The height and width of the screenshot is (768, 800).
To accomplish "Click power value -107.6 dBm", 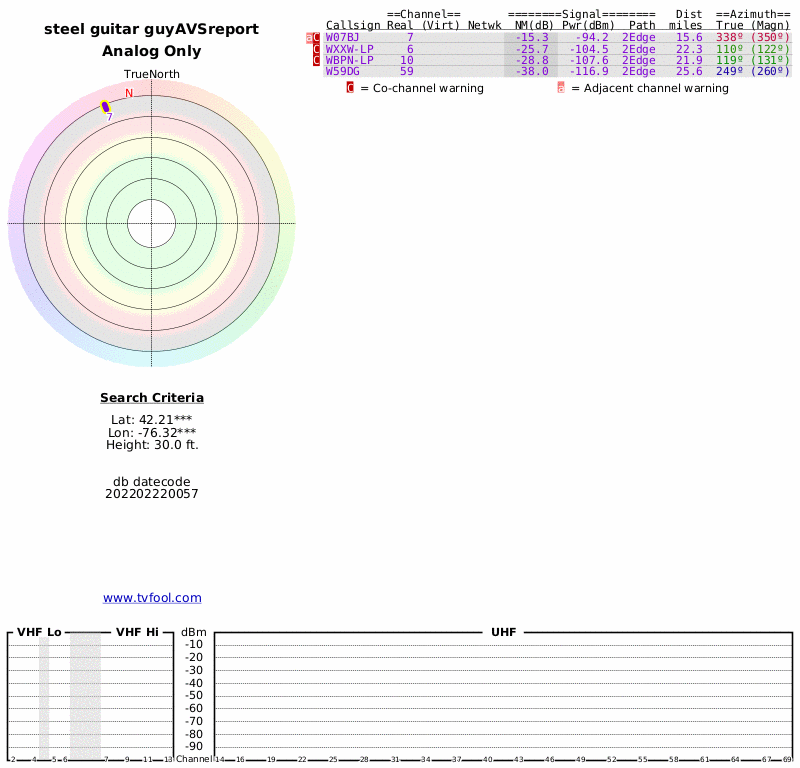I will (589, 60).
